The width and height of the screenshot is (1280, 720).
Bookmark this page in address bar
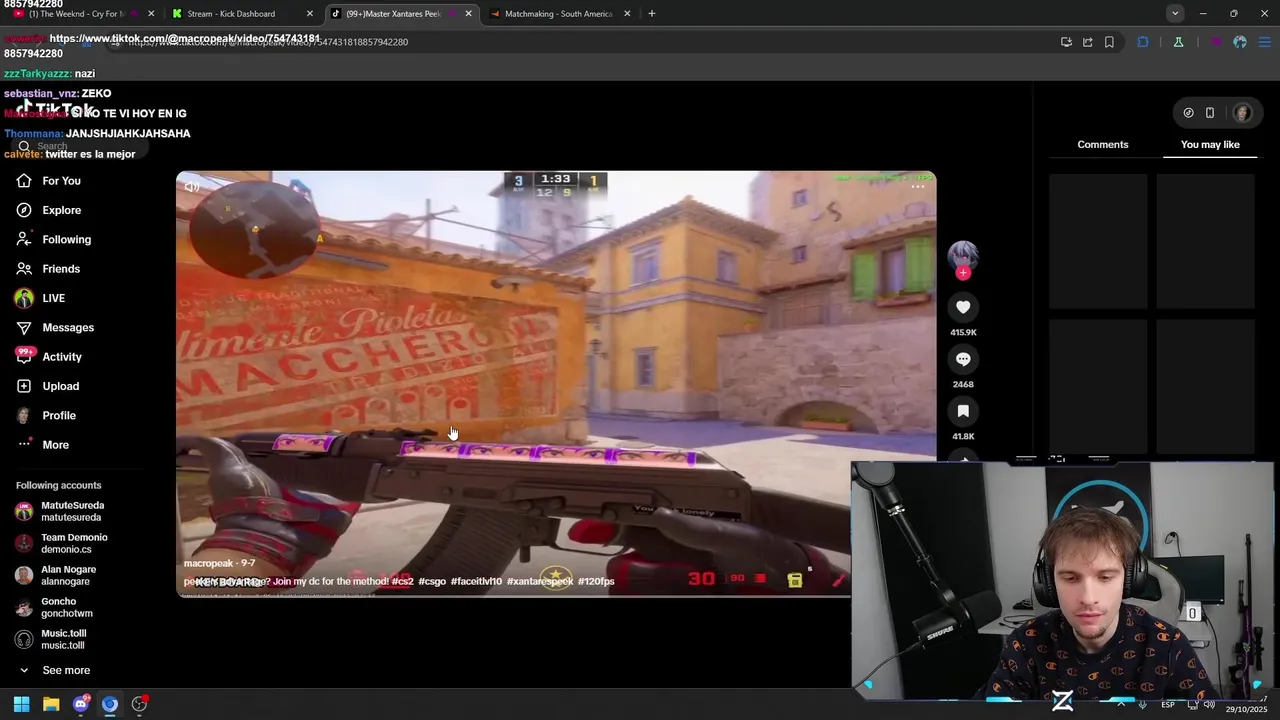pos(1109,42)
